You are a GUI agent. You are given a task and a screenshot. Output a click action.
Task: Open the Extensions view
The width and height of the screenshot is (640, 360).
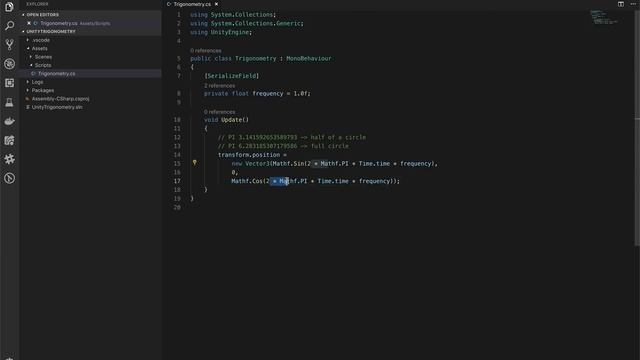point(9,83)
